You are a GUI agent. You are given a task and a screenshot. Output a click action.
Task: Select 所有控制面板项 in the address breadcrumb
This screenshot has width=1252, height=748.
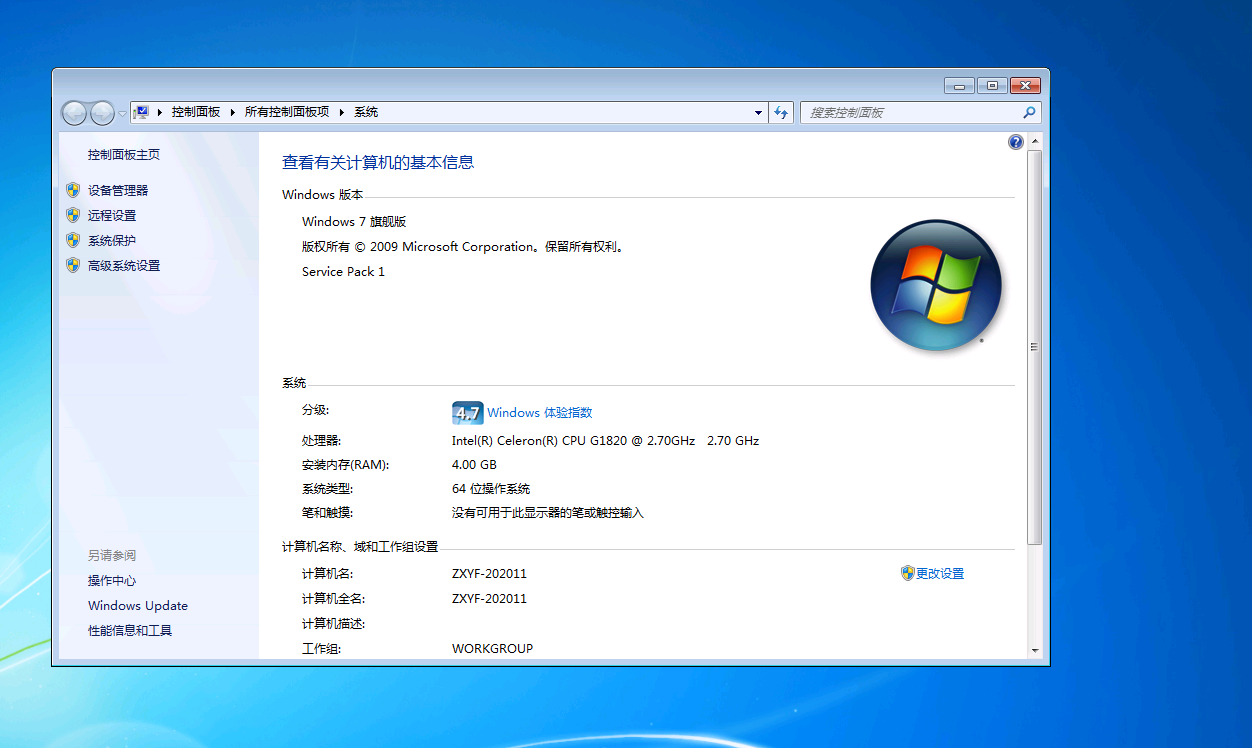[x=287, y=112]
